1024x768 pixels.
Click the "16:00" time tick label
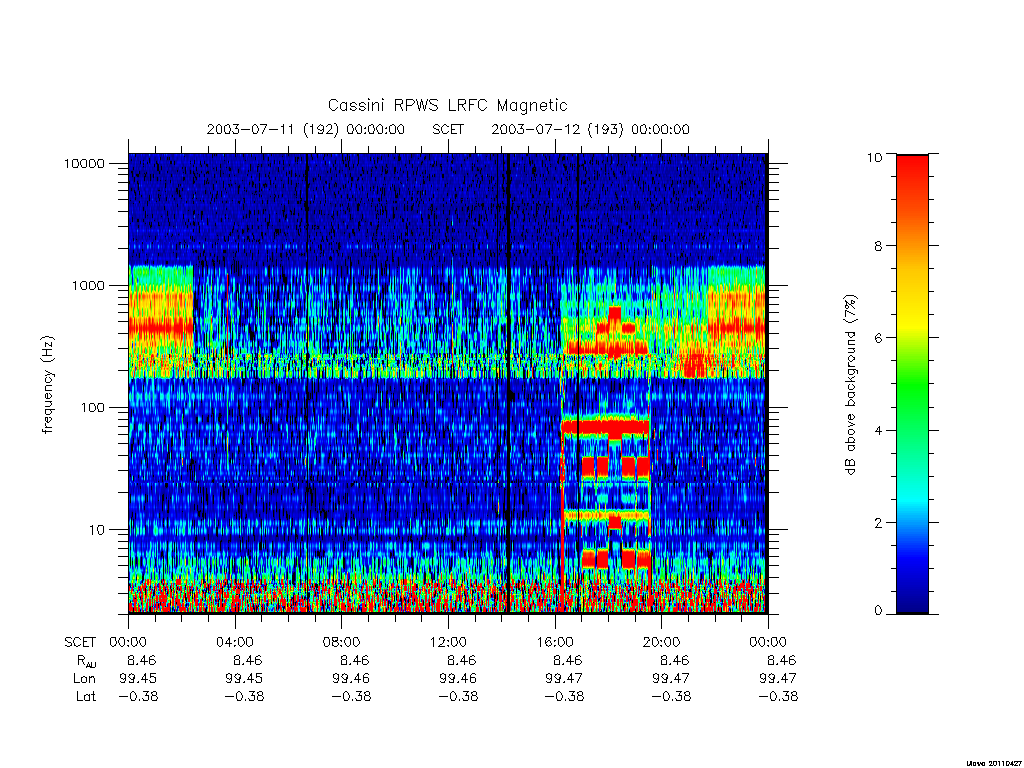point(554,642)
